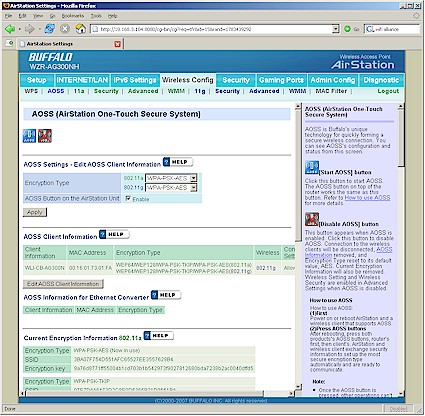Open the 802.11a encryption type dropdown
The height and width of the screenshot is (416, 425).
(193, 178)
